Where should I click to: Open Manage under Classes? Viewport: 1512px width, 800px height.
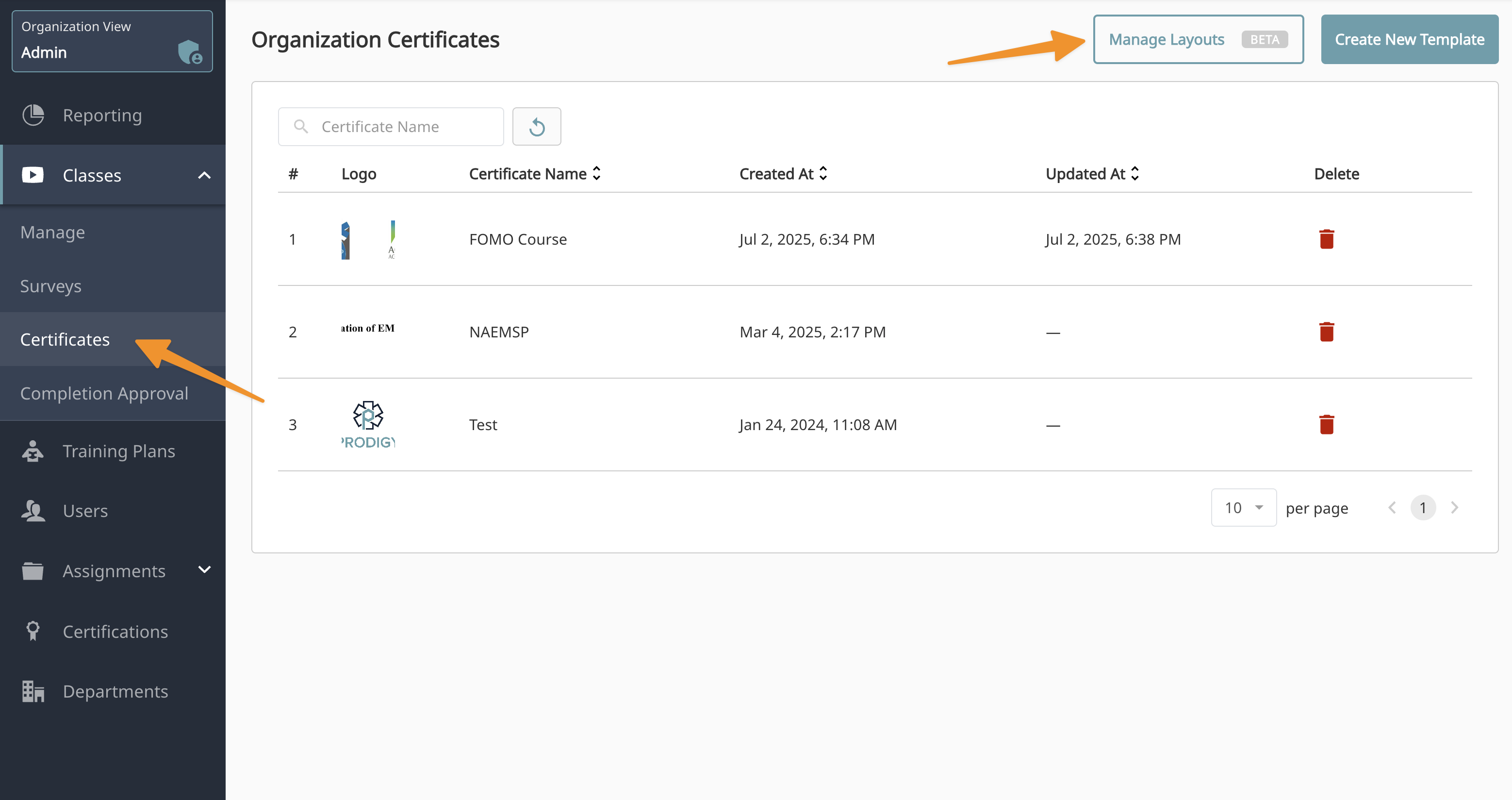click(113, 232)
